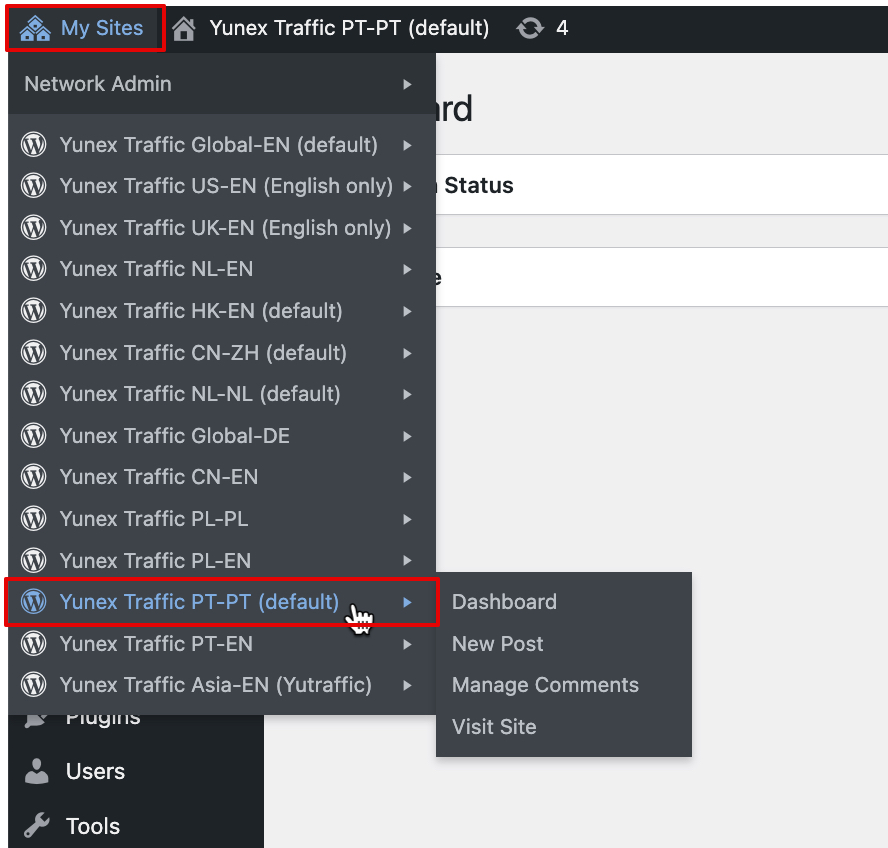Select New Post in the submenu

[497, 644]
